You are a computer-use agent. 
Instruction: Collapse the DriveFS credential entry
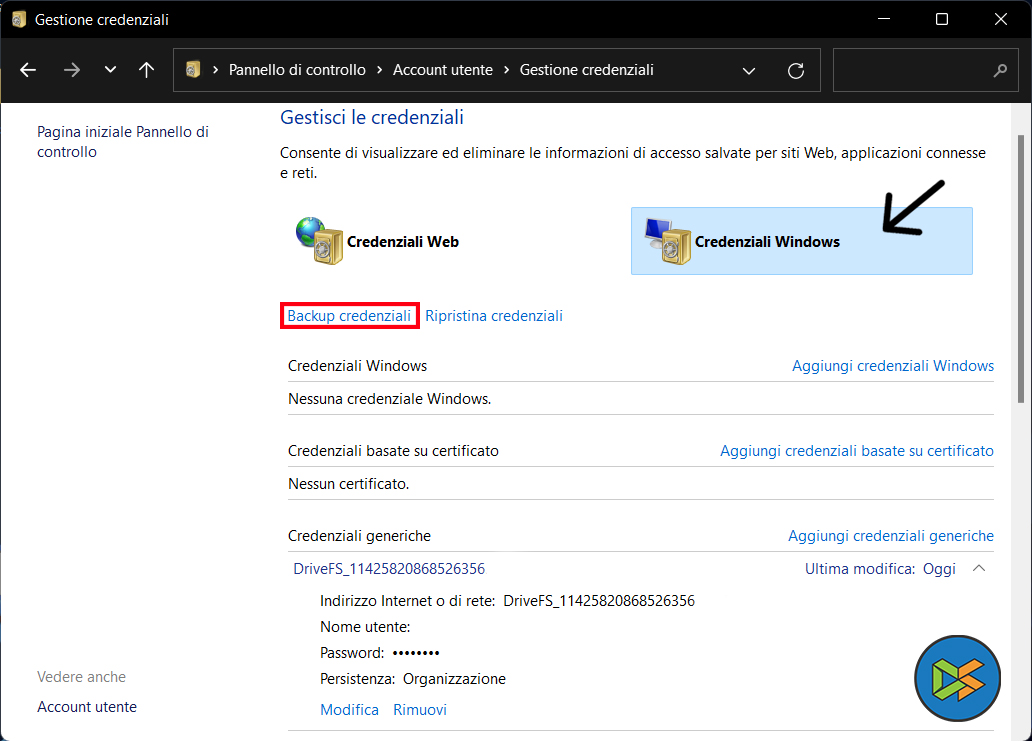tap(979, 569)
